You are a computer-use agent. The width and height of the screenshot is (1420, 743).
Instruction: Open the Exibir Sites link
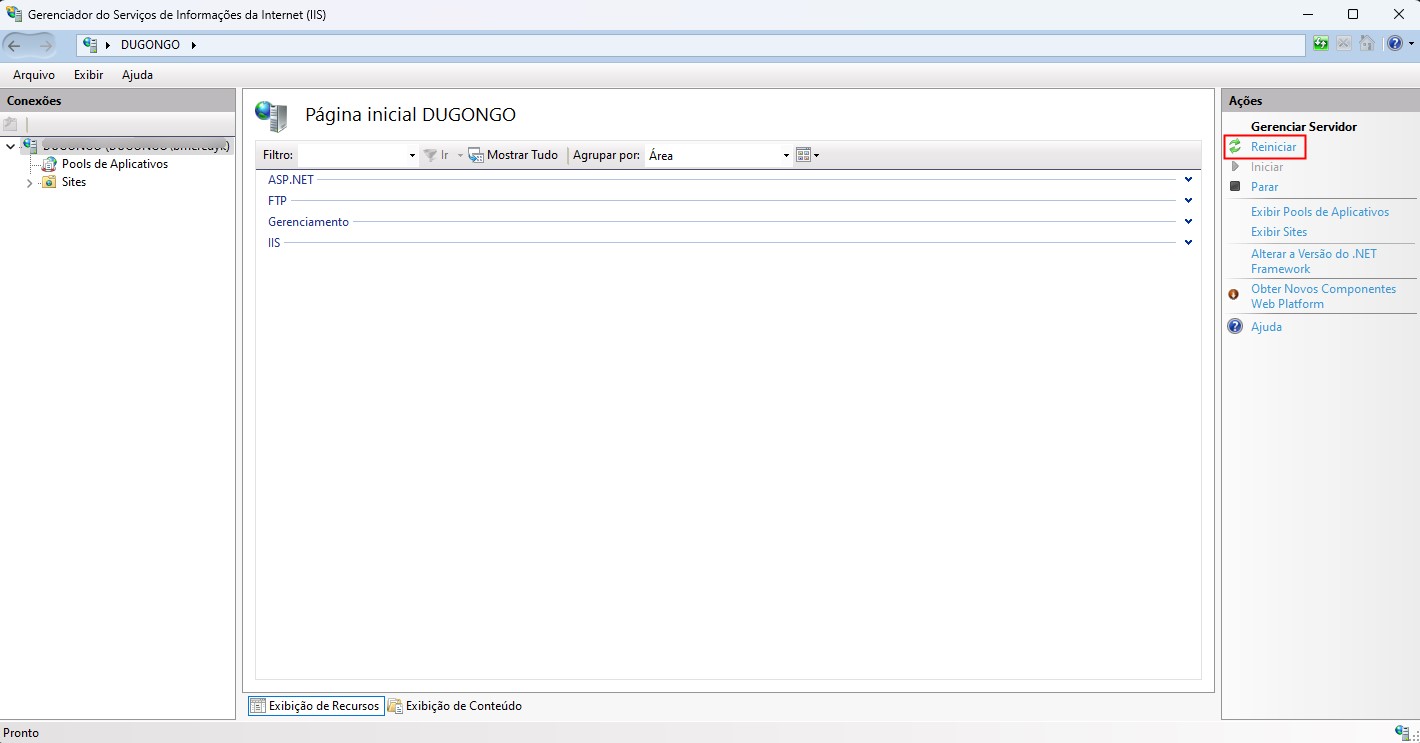[1279, 232]
